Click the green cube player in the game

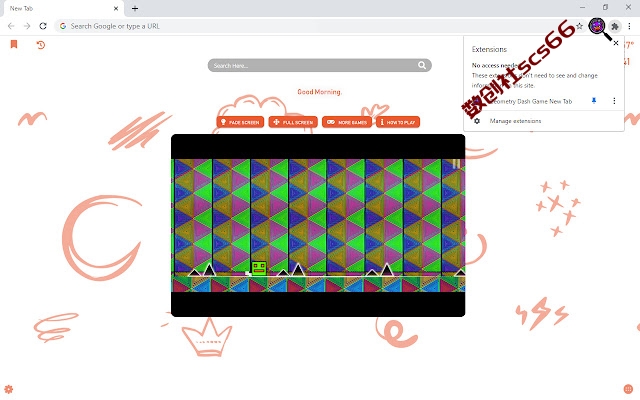pyautogui.click(x=259, y=269)
